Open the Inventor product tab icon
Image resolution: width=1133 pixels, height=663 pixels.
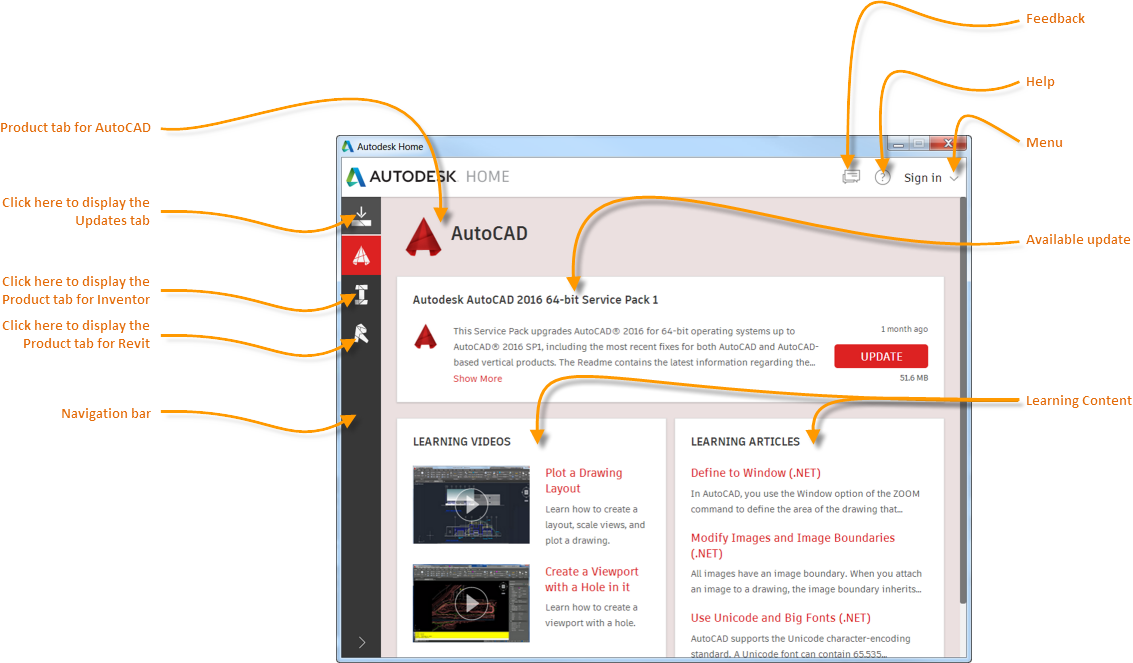click(x=360, y=294)
